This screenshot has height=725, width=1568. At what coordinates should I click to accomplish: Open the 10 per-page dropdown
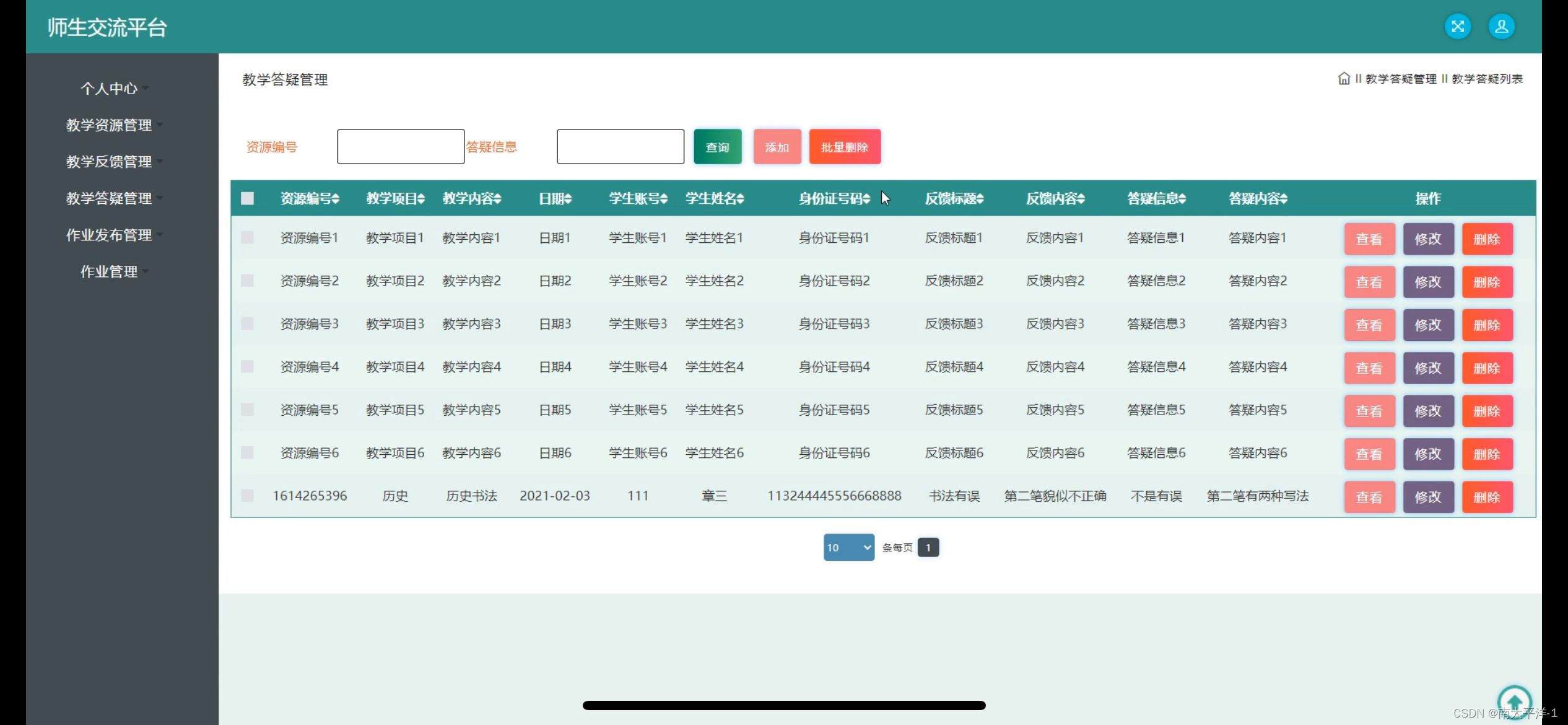pyautogui.click(x=848, y=547)
